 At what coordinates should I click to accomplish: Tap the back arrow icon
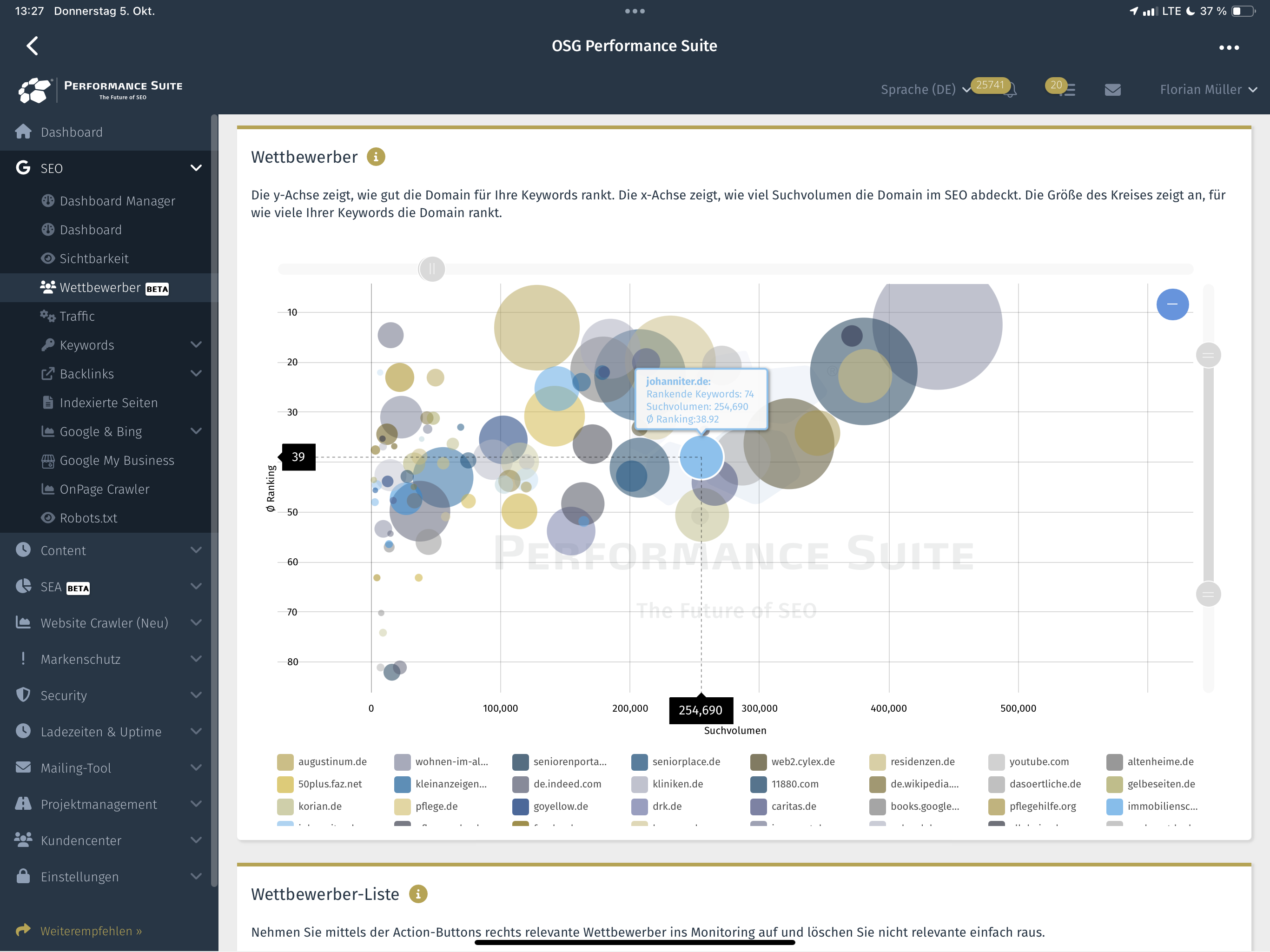(x=32, y=46)
